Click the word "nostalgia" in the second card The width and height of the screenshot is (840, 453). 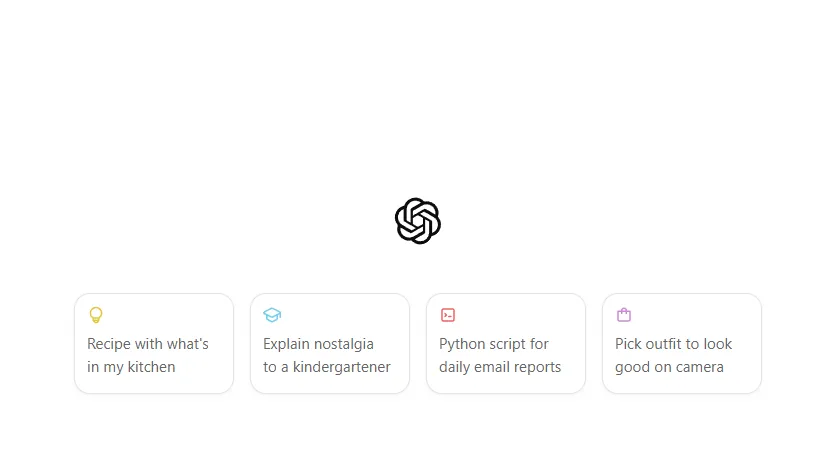tap(344, 344)
